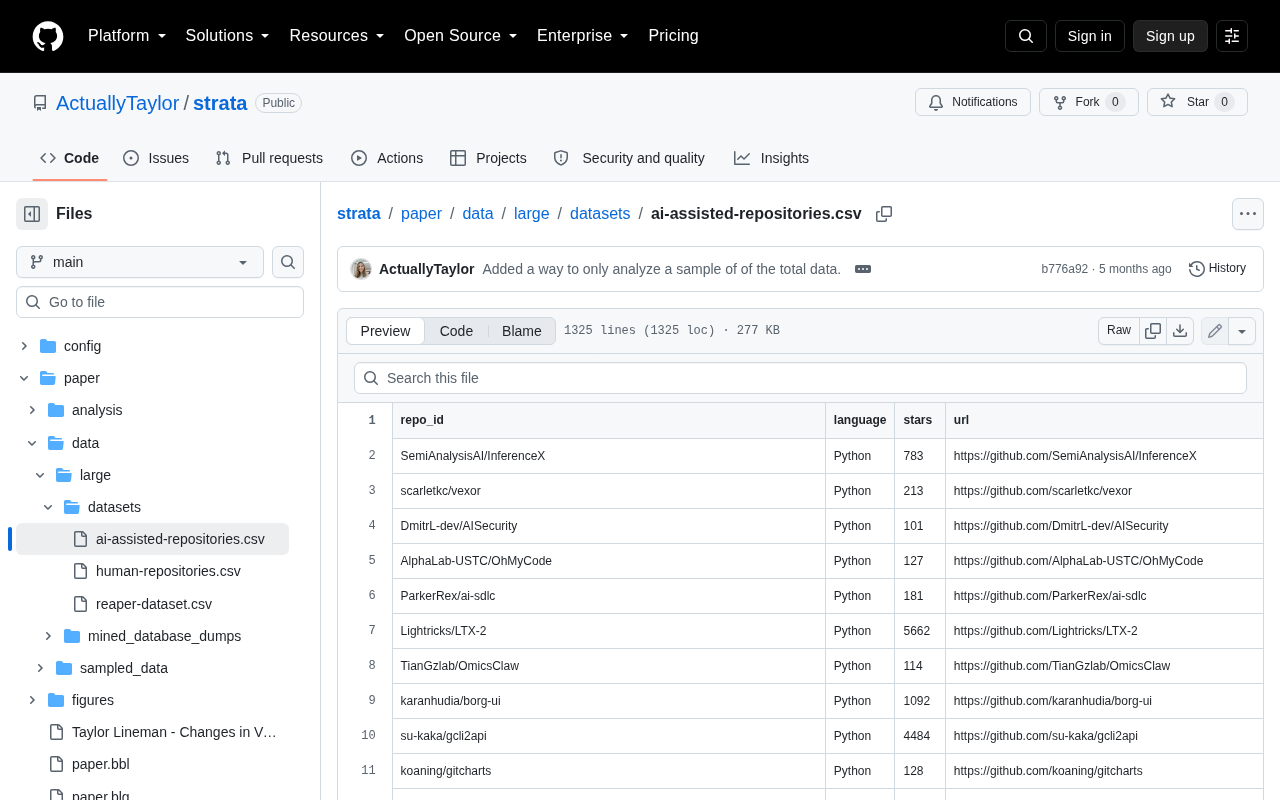Open the main branch selector
This screenshot has width=1280, height=800.
(x=140, y=262)
